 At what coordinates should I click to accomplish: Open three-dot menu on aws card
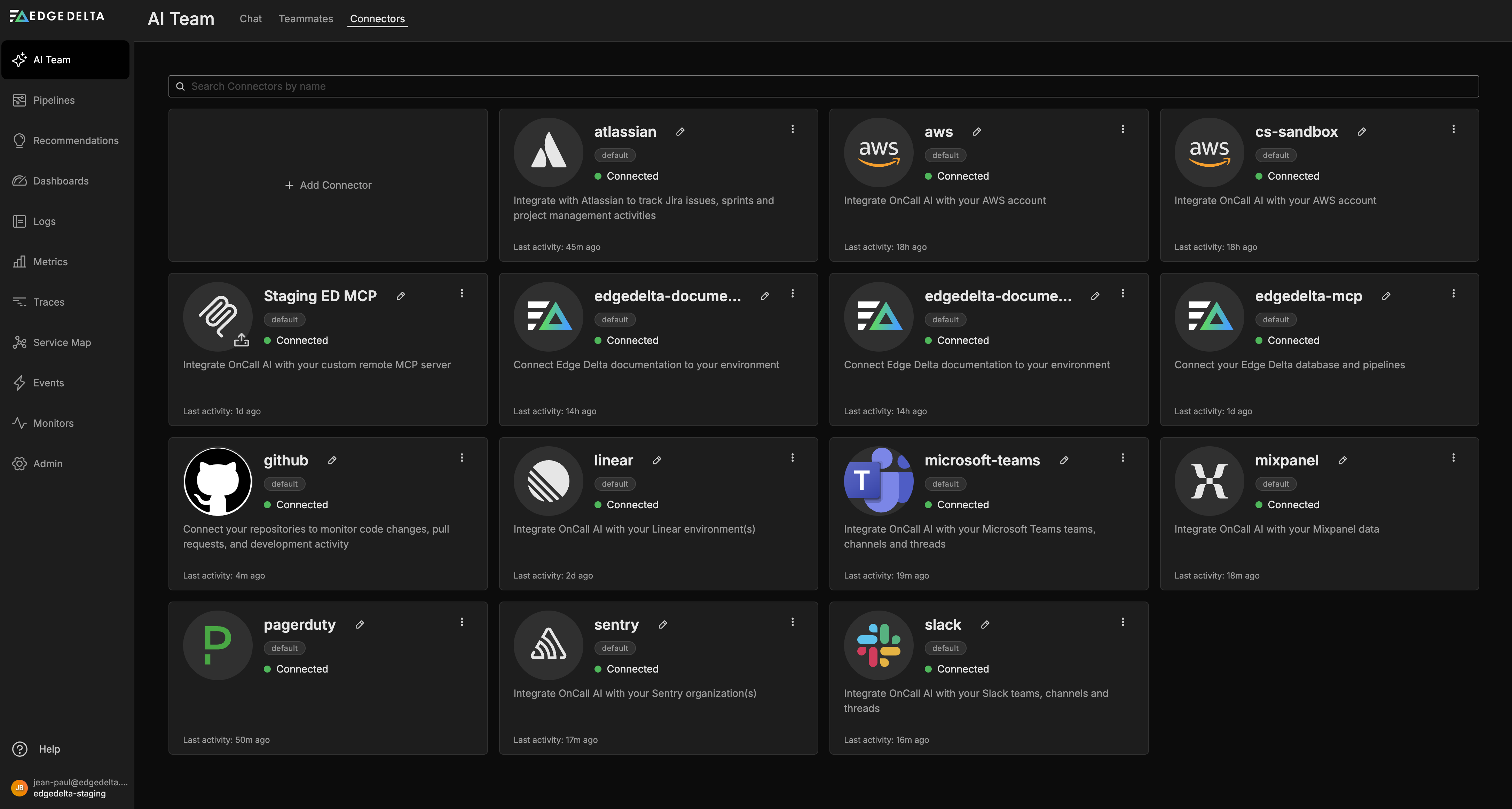click(1123, 129)
